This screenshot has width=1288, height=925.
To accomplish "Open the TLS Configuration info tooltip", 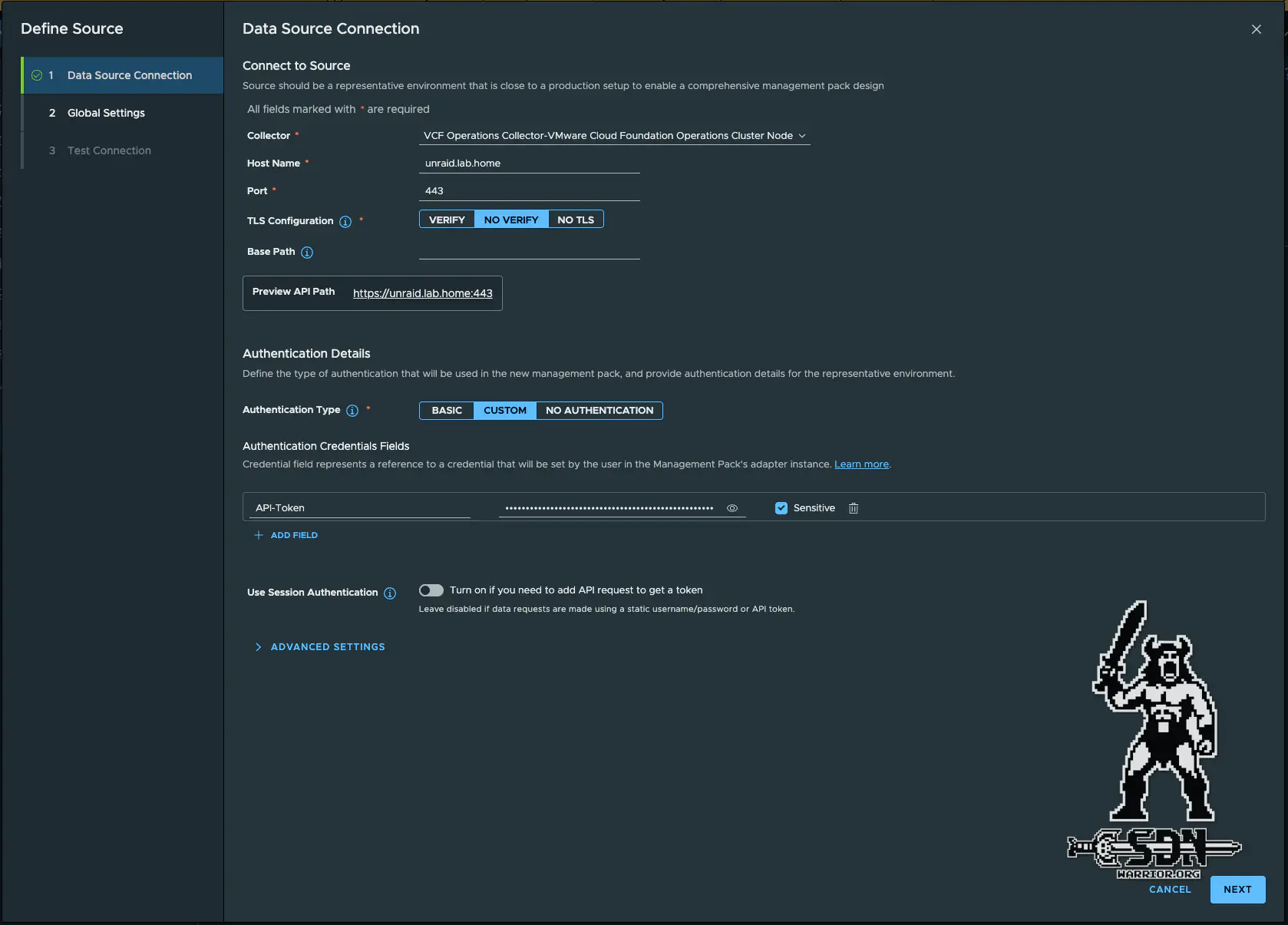I will click(346, 222).
